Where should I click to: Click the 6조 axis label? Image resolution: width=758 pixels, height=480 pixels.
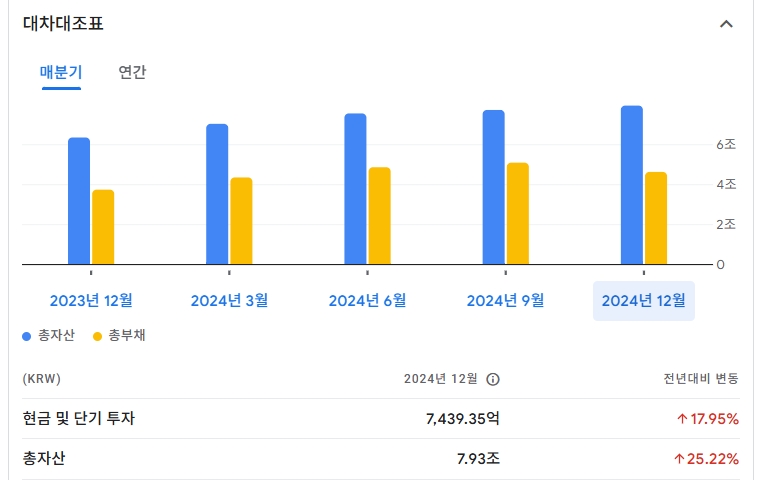click(726, 145)
